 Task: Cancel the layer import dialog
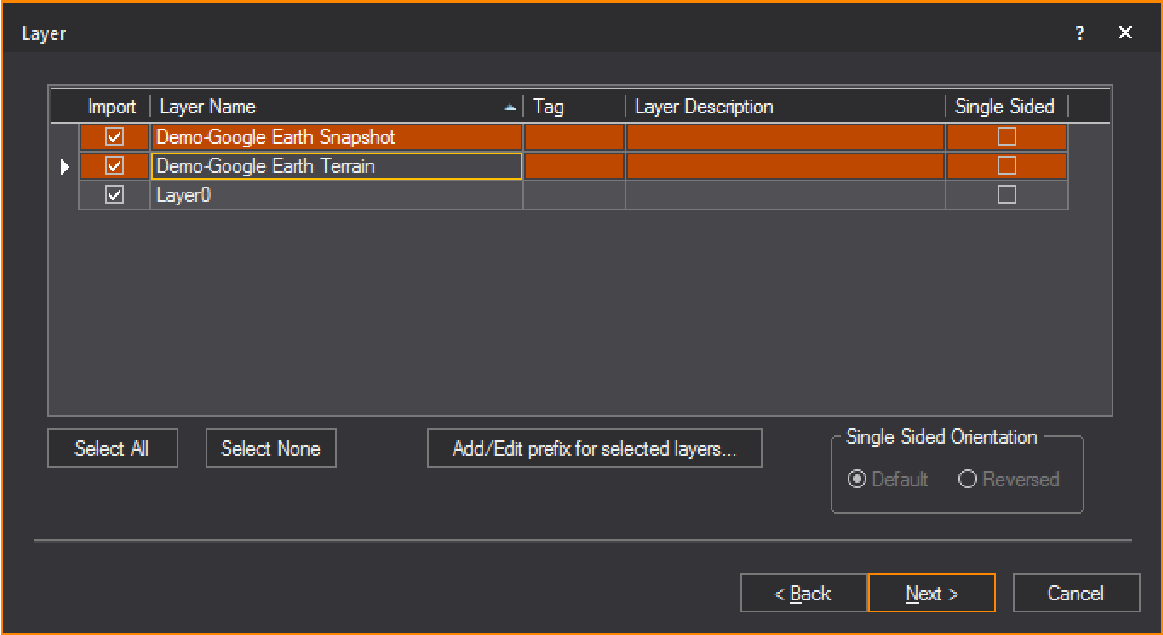pos(1076,592)
